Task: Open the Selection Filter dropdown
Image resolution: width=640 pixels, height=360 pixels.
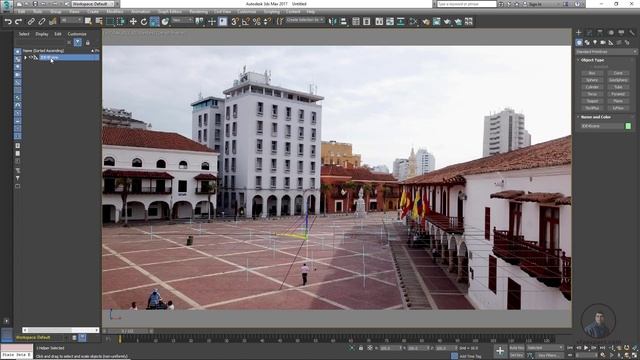Action: pos(71,20)
